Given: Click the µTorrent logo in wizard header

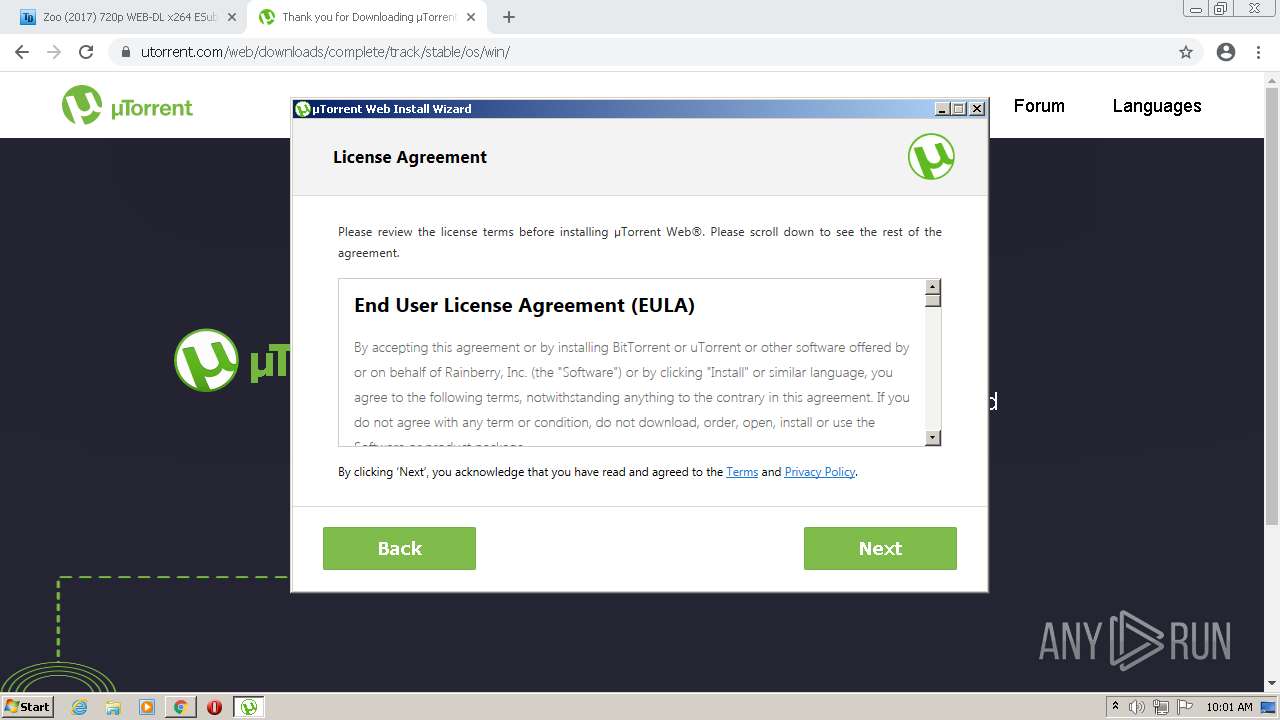Looking at the screenshot, I should click(x=931, y=157).
